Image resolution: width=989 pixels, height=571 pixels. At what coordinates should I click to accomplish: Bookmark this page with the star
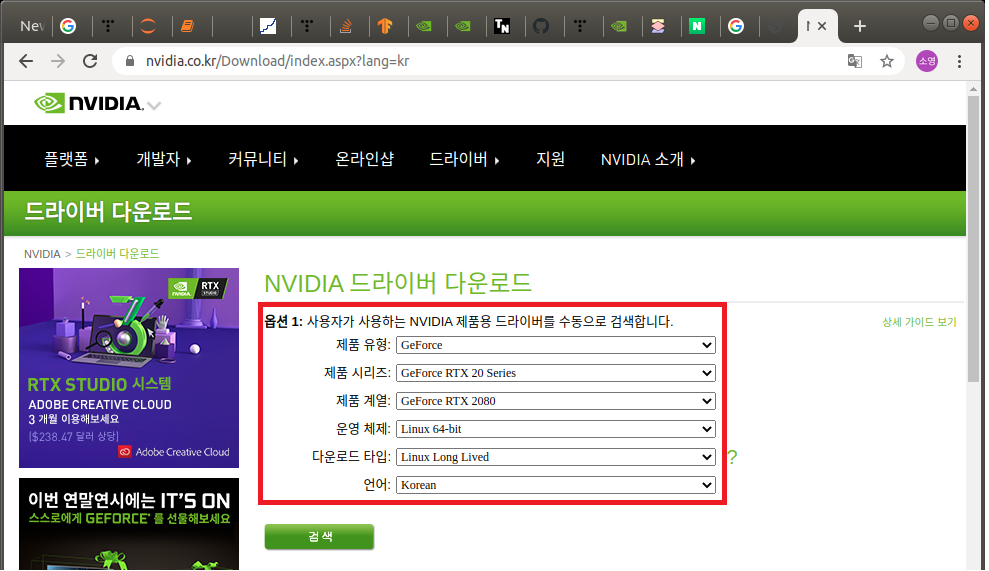click(887, 61)
